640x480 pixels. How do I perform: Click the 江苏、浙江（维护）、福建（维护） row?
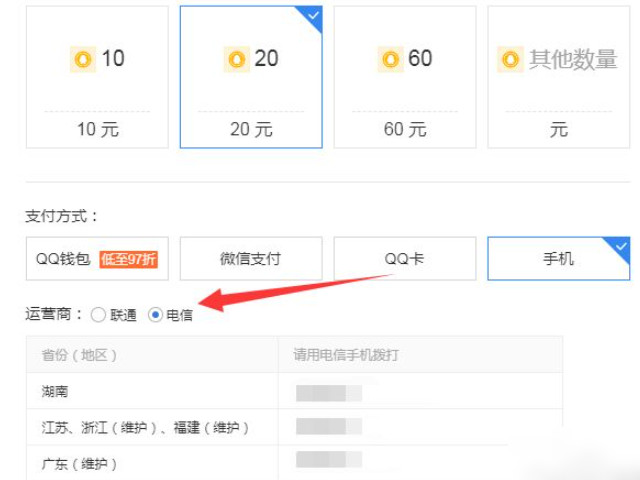pos(295,427)
